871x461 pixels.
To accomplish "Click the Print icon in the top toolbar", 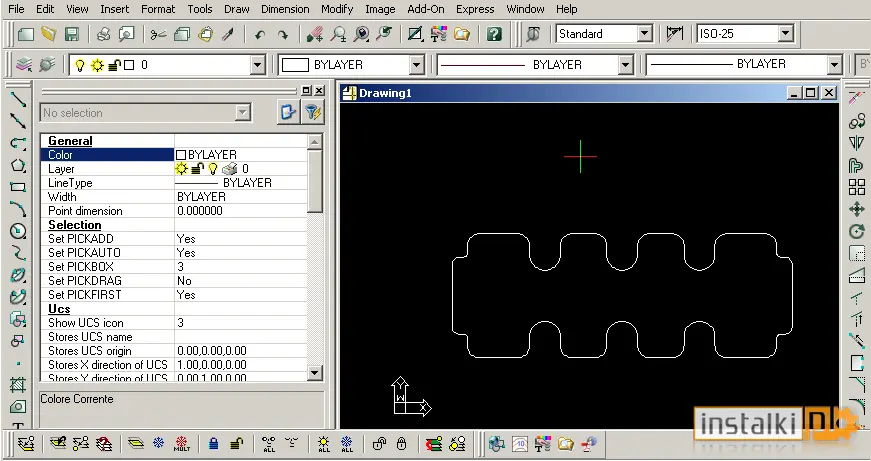I will (x=103, y=34).
